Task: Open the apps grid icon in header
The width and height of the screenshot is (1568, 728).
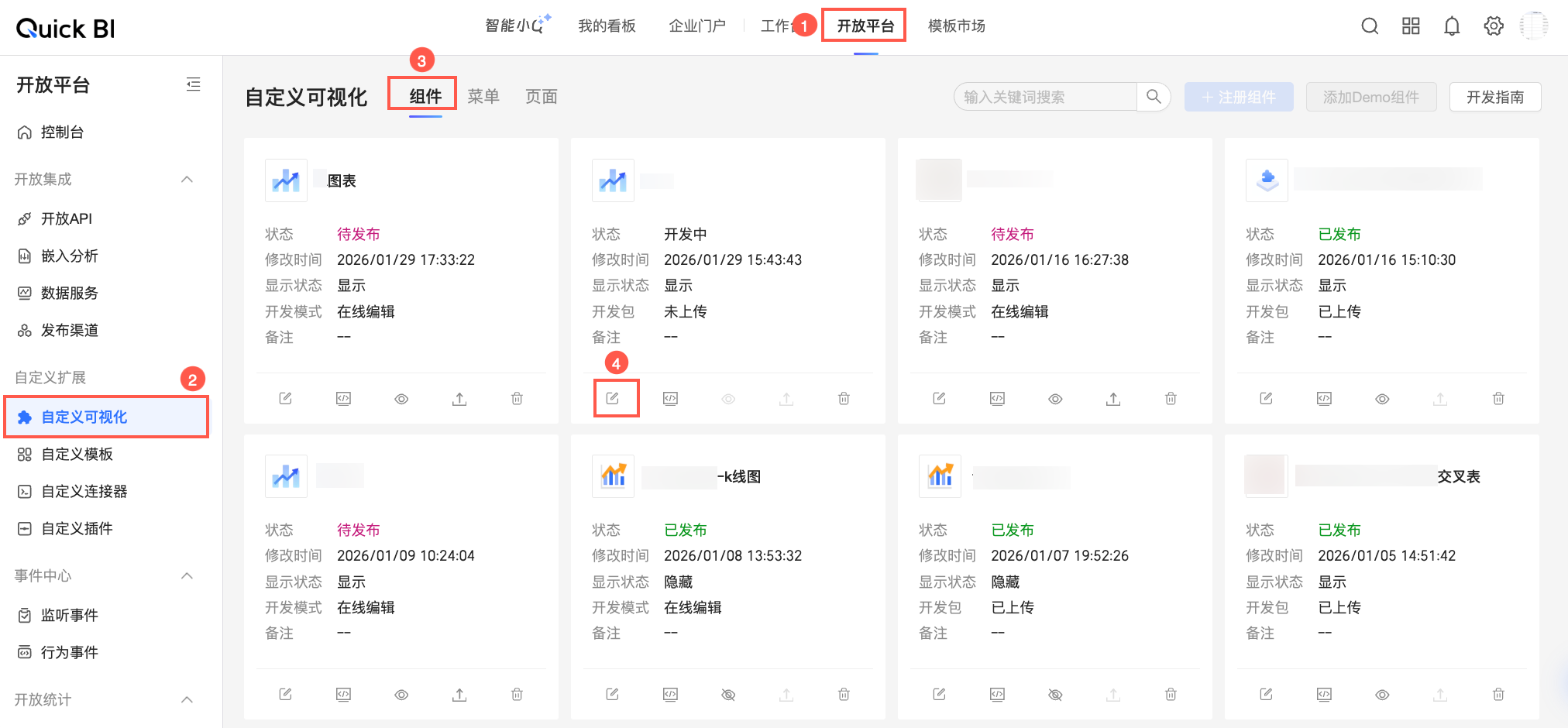Action: point(1411,26)
